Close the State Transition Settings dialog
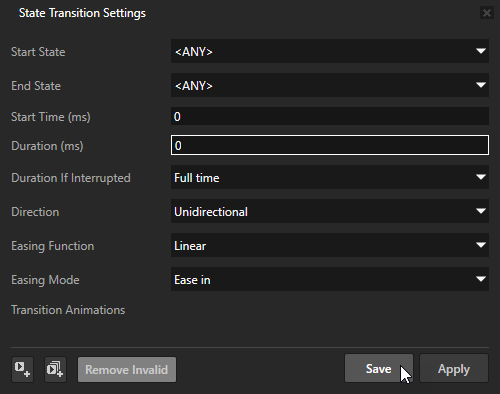The width and height of the screenshot is (500, 394). pos(487,13)
